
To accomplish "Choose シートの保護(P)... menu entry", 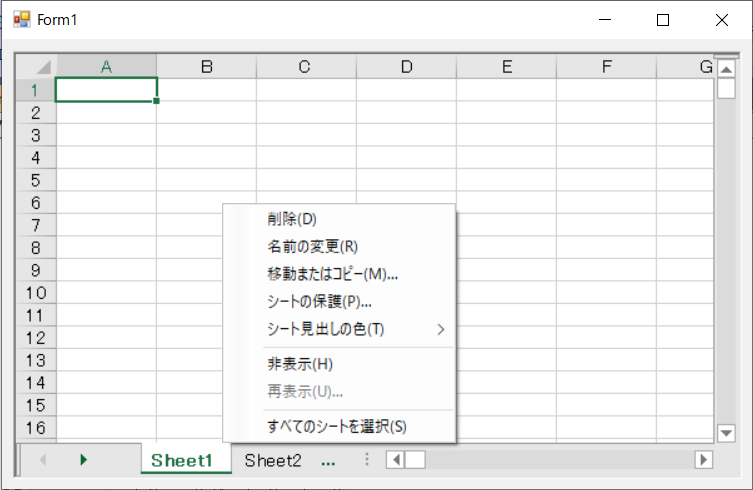I will (x=319, y=301).
